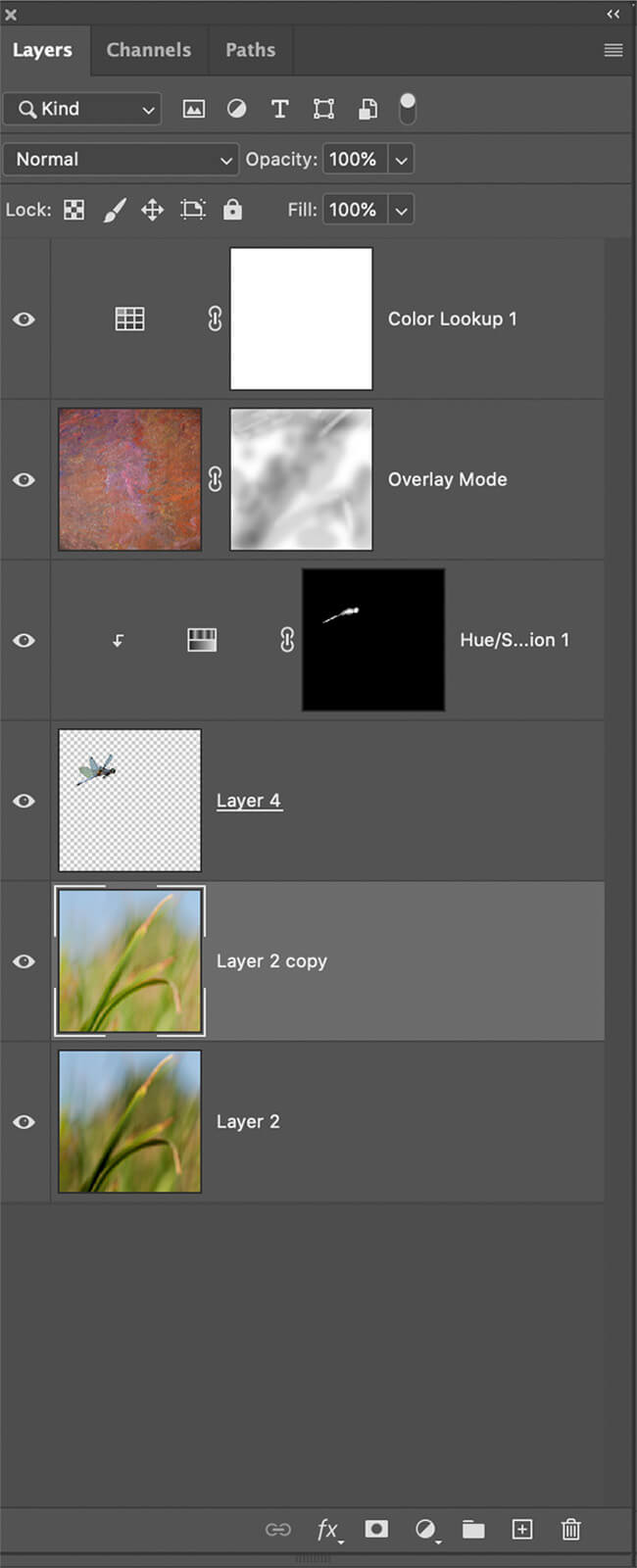The image size is (637, 1568).
Task: Hide the Color Lookup 1 layer
Action: 24,319
